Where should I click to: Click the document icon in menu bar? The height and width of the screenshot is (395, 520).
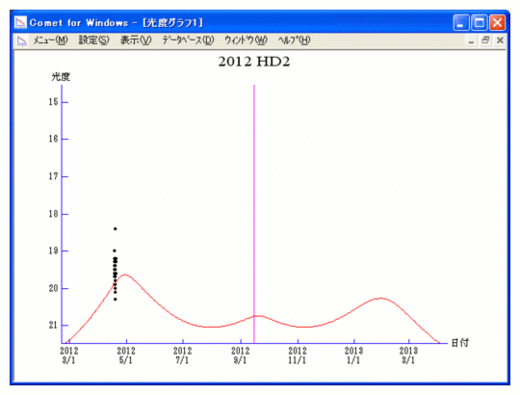point(22,41)
